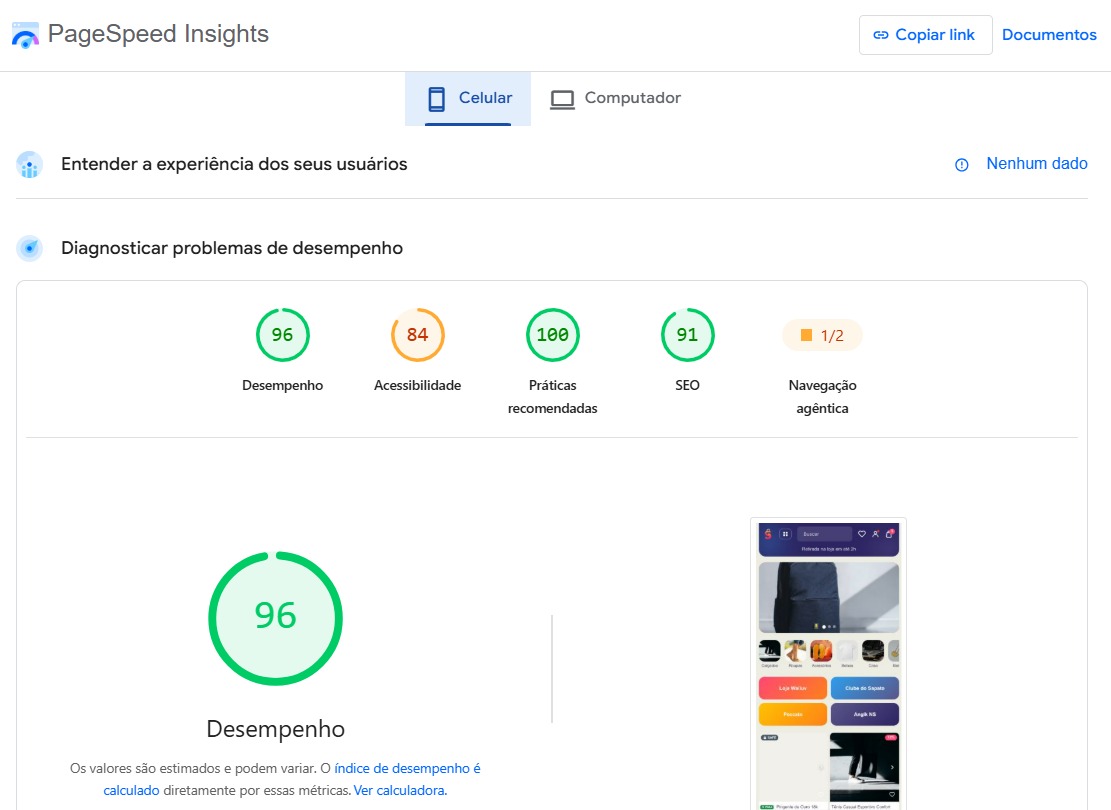Open the PageSpeed Insights title link
The image size is (1111, 810).
pos(158,34)
